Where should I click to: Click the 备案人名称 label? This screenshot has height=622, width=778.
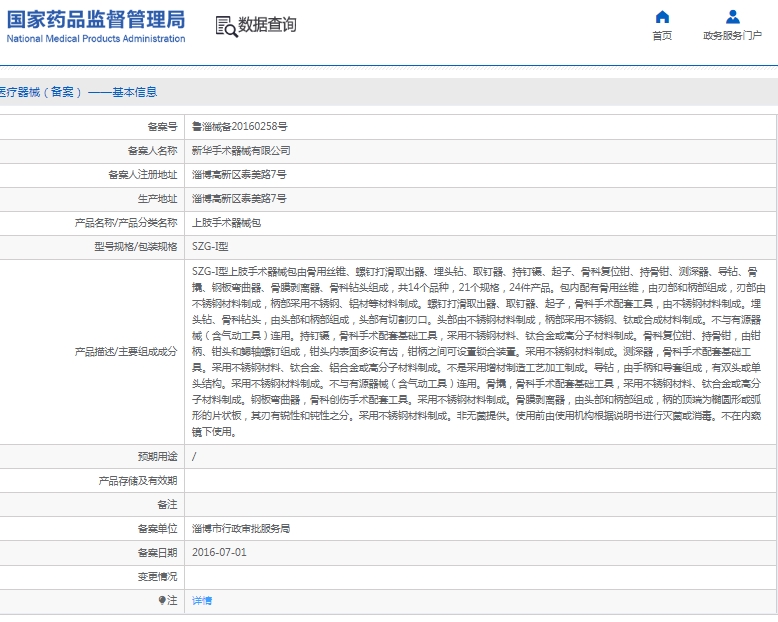pyautogui.click(x=152, y=150)
